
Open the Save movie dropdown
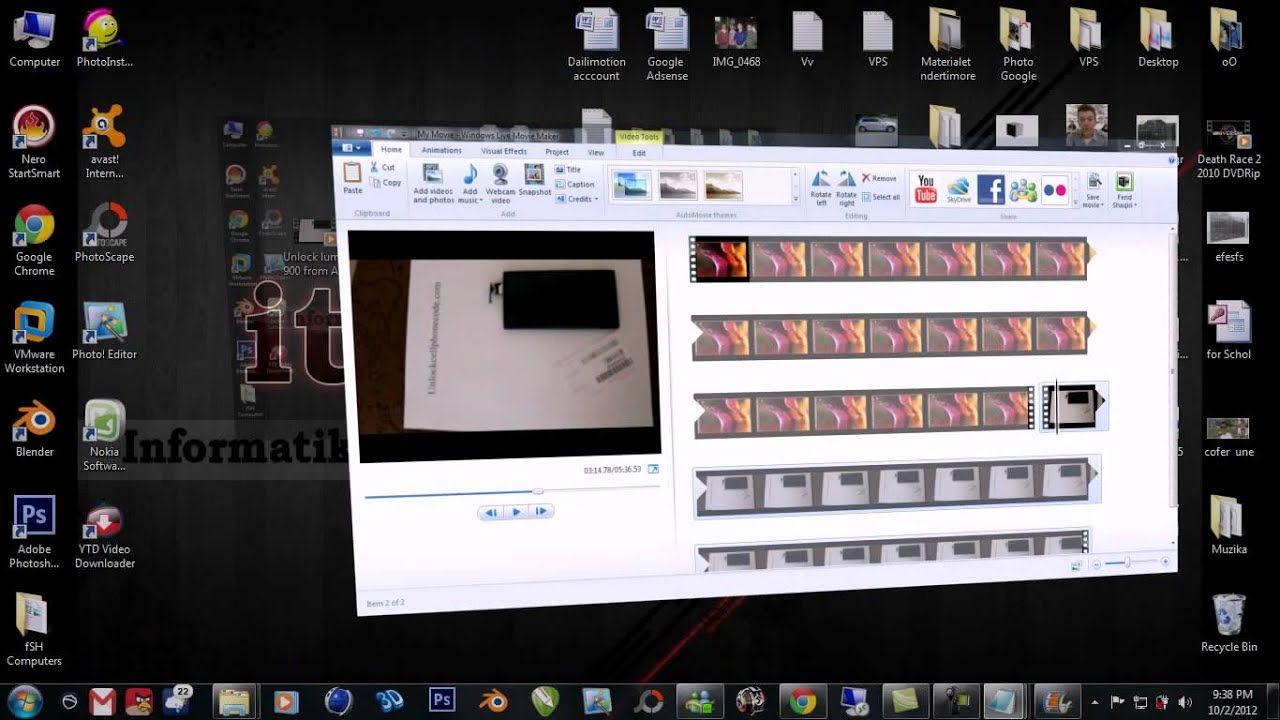click(1094, 191)
